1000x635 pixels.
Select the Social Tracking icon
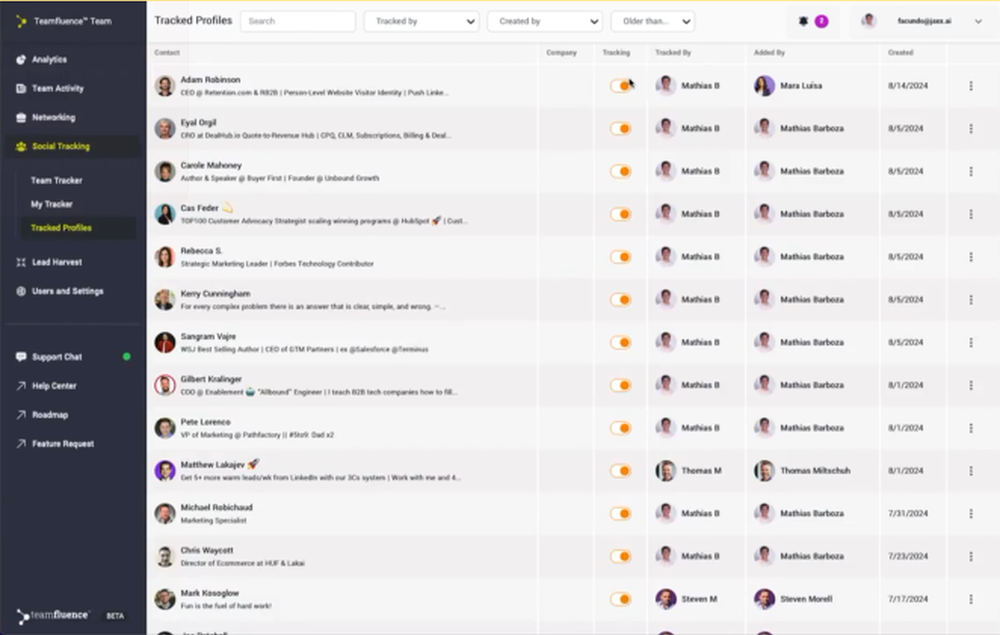click(21, 146)
